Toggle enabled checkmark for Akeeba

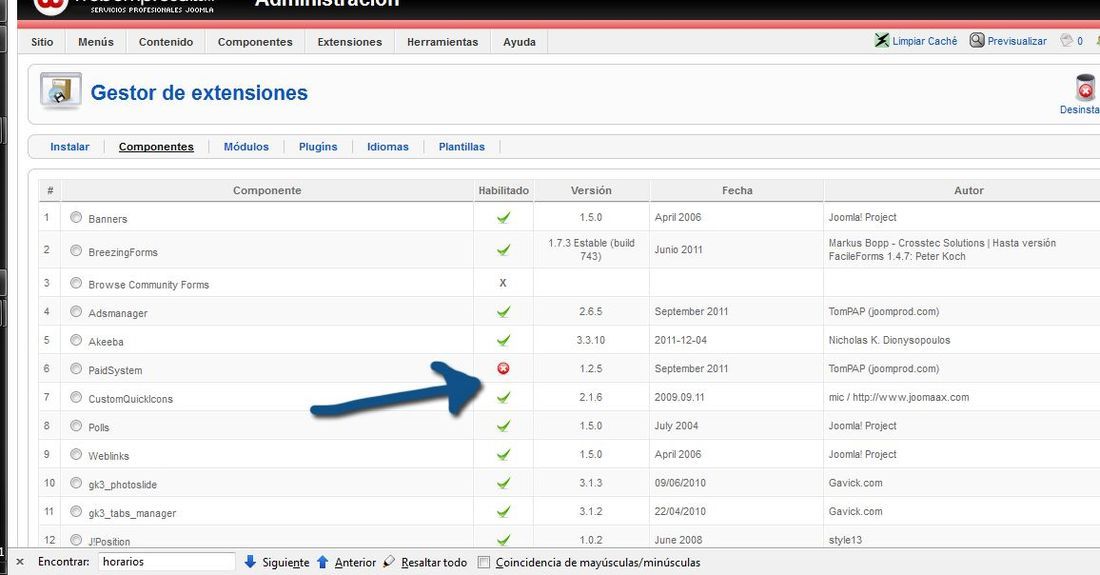point(503,340)
